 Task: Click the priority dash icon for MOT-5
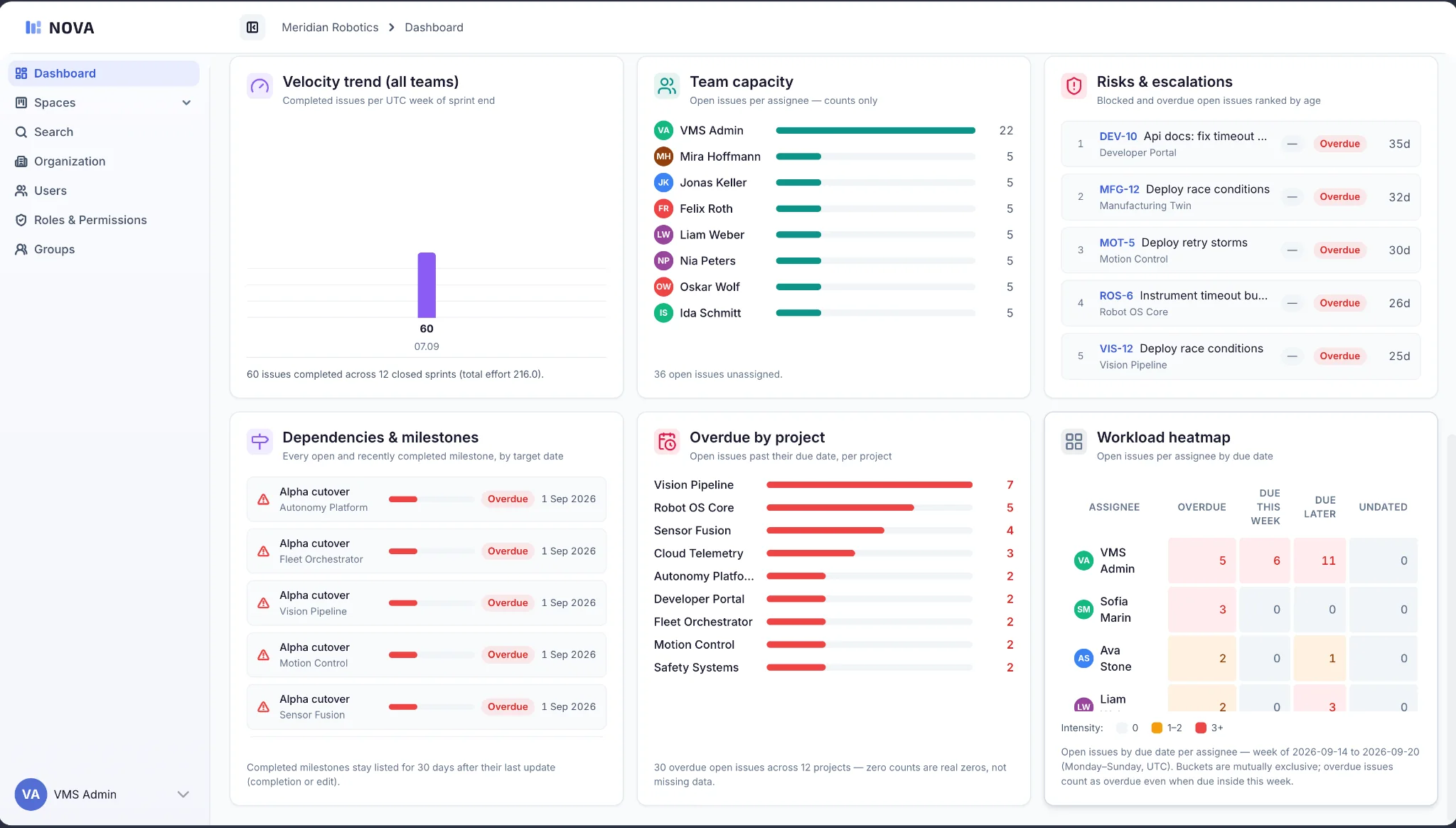1292,250
